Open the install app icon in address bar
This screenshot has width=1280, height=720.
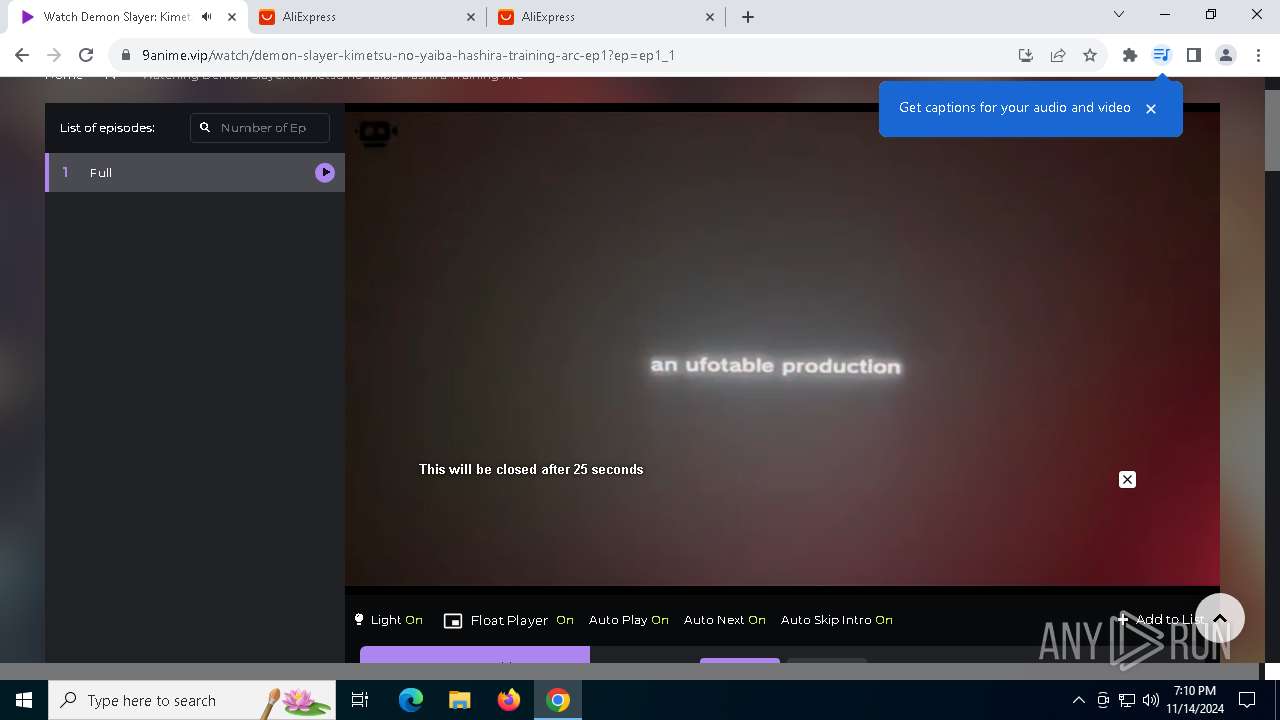point(1025,55)
